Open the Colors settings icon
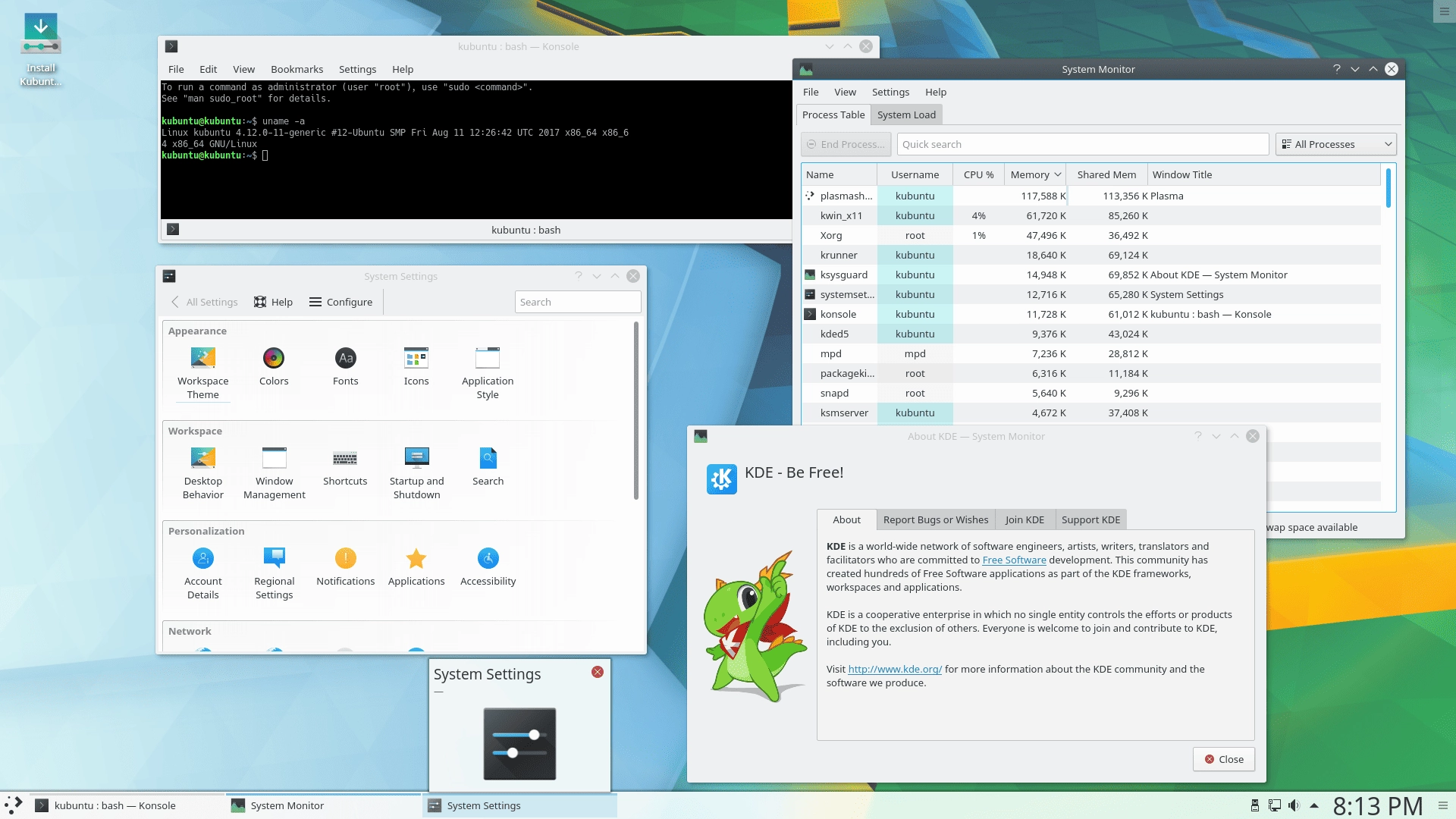This screenshot has width=1456, height=819. 274,366
